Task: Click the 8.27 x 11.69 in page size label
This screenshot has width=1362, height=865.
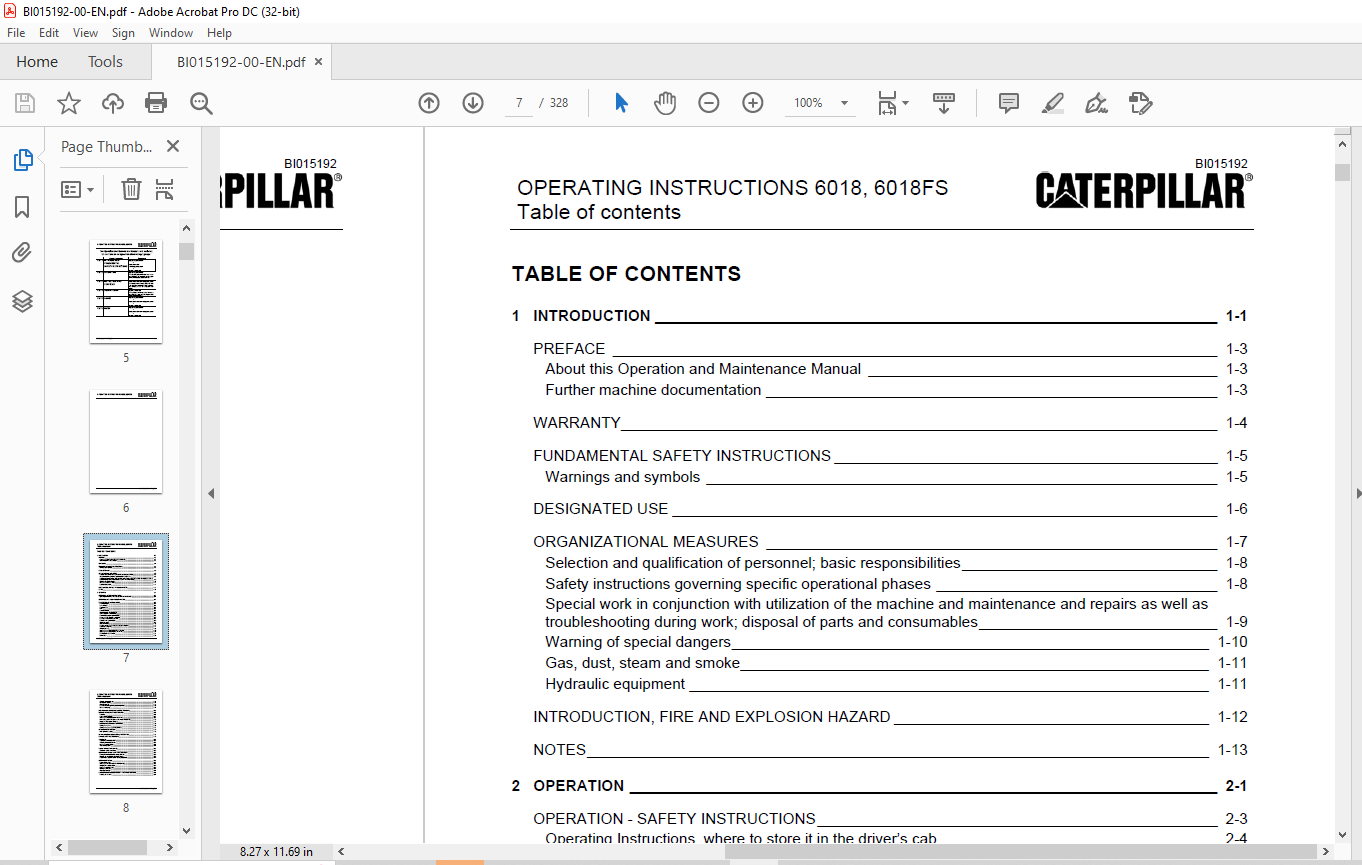Action: pos(276,852)
